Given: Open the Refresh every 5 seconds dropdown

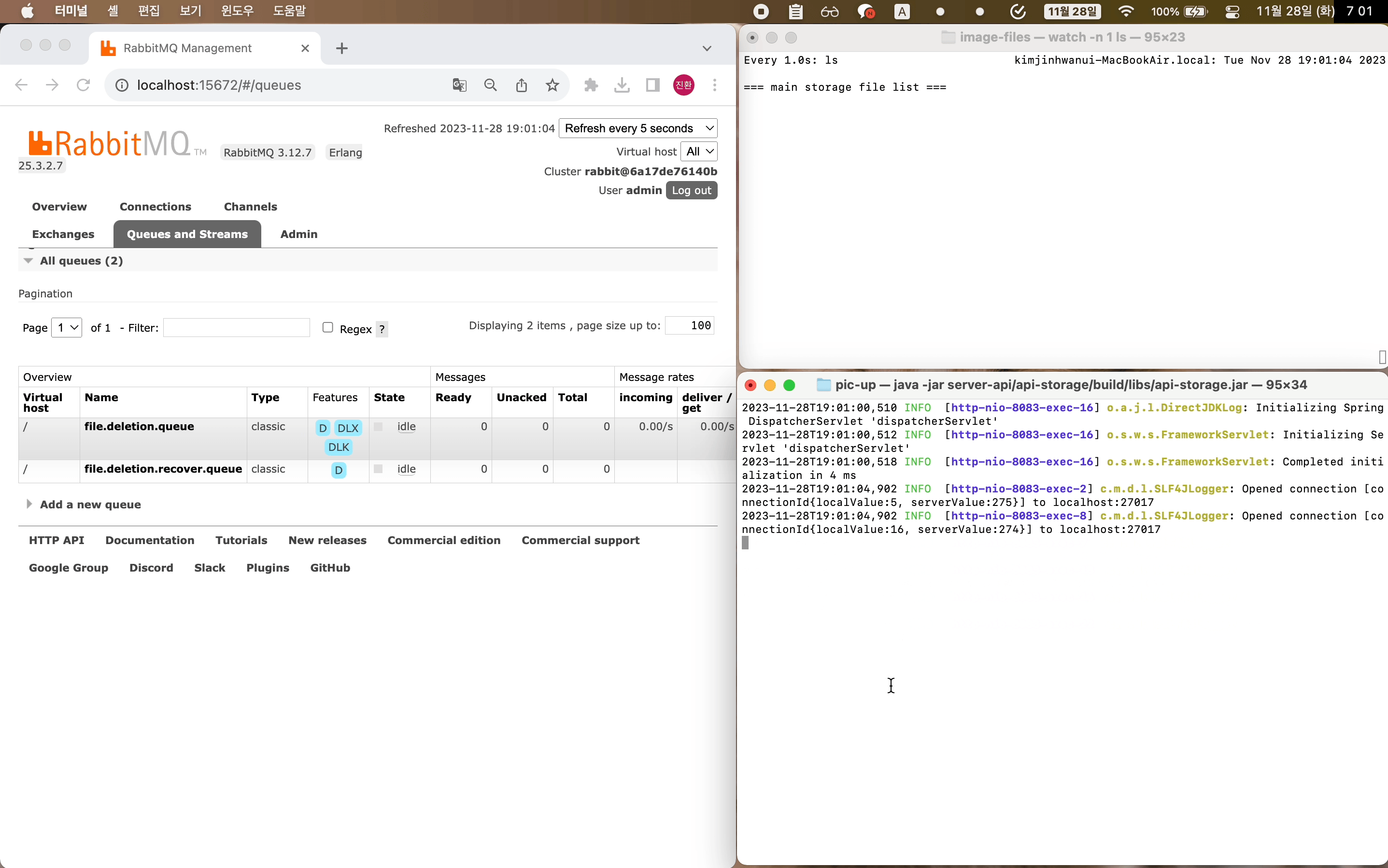Looking at the screenshot, I should (637, 128).
